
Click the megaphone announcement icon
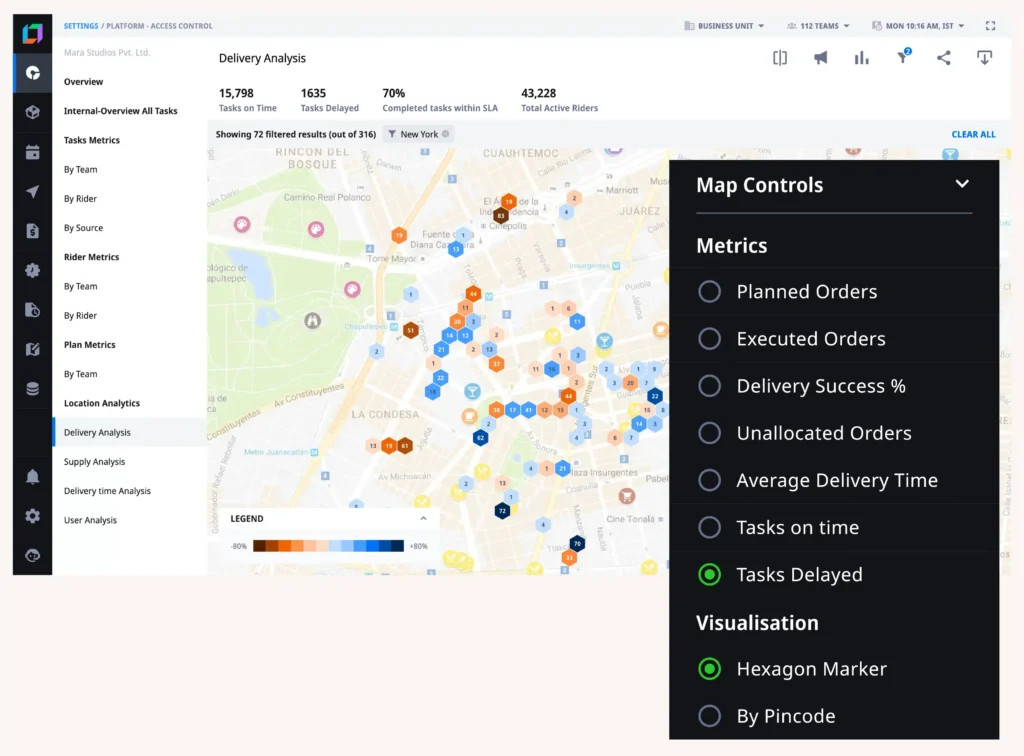pos(821,58)
